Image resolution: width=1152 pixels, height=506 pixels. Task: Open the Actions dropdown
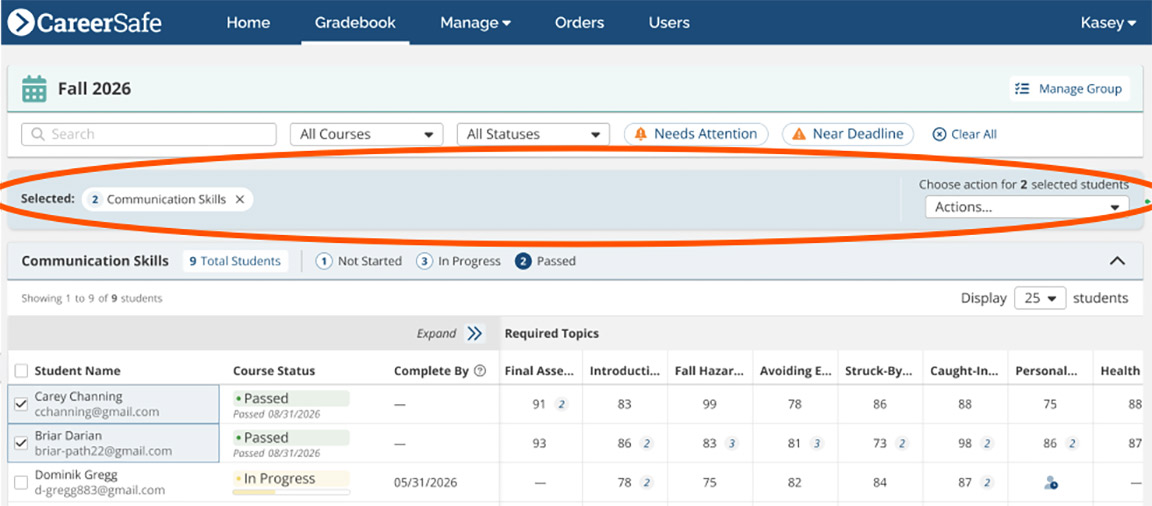point(1027,207)
